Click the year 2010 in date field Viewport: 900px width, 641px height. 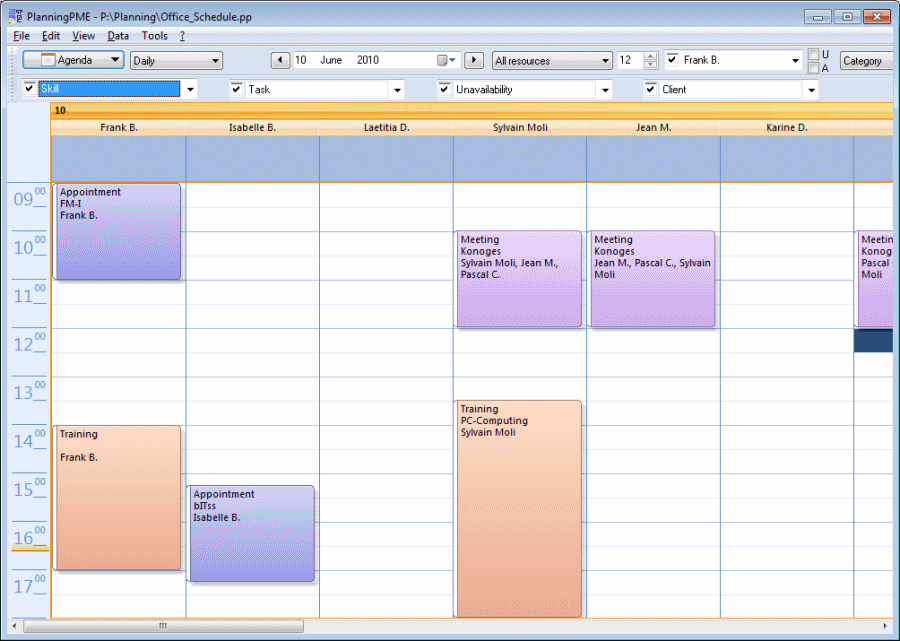click(368, 60)
